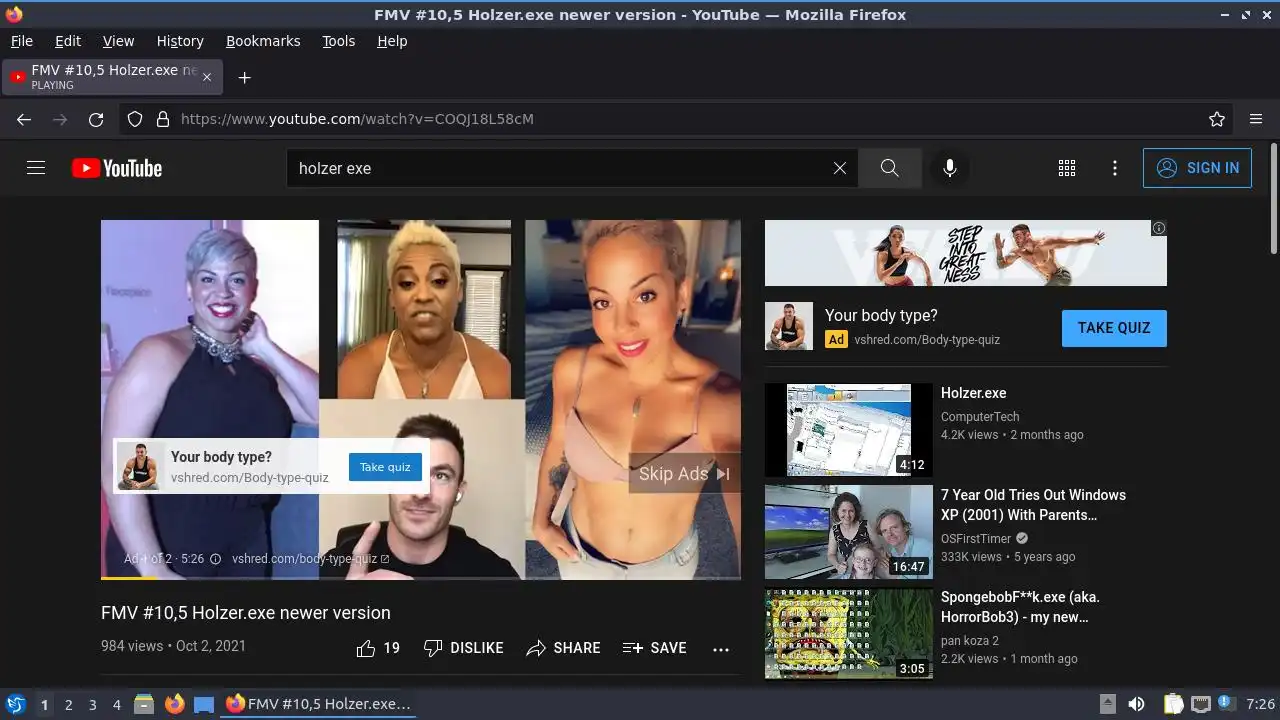Click the OSFirstTimer channel name

click(x=976, y=539)
